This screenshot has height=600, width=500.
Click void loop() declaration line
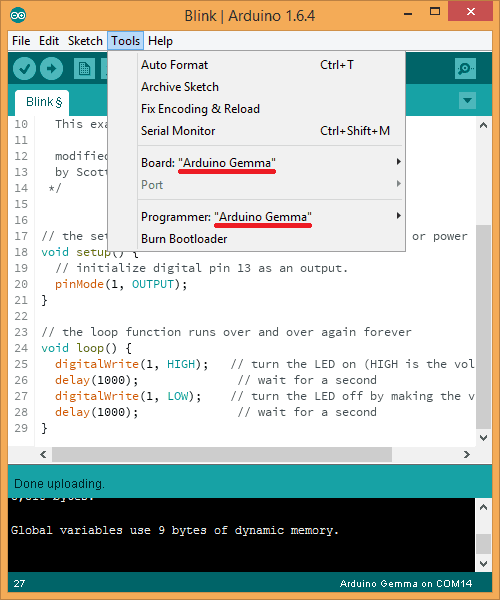pos(86,348)
